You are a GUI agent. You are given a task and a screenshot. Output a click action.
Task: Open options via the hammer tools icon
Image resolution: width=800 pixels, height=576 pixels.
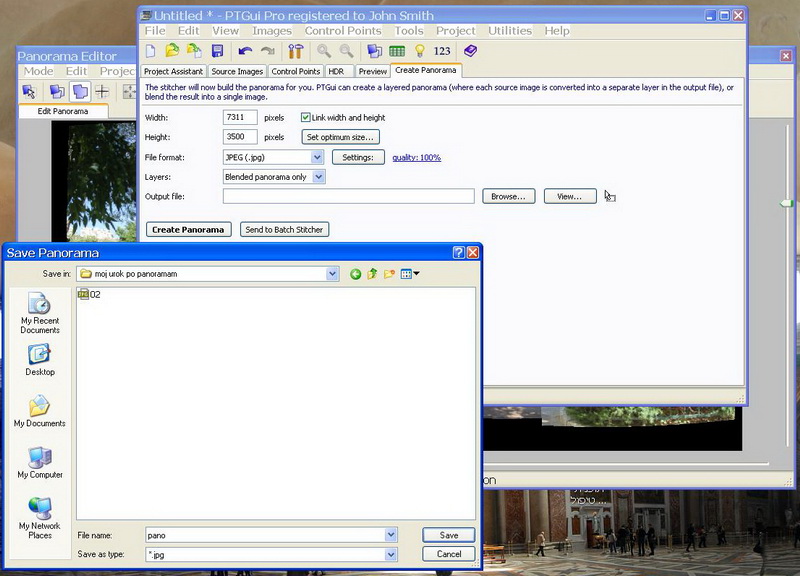[295, 51]
